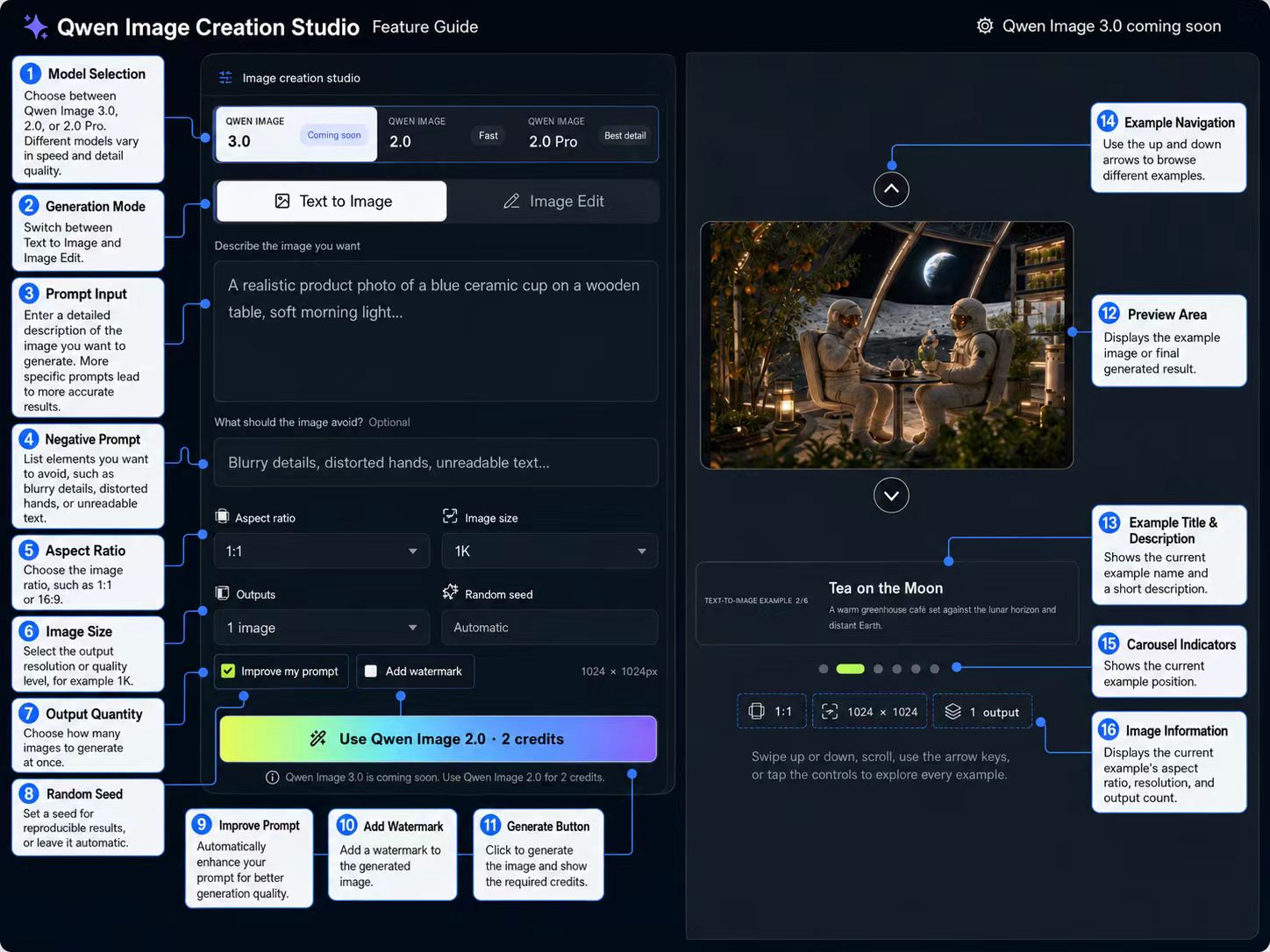Click the sparkle logo beside Qwen Image Creation Studio
Viewport: 1270px width, 952px height.
(x=35, y=26)
